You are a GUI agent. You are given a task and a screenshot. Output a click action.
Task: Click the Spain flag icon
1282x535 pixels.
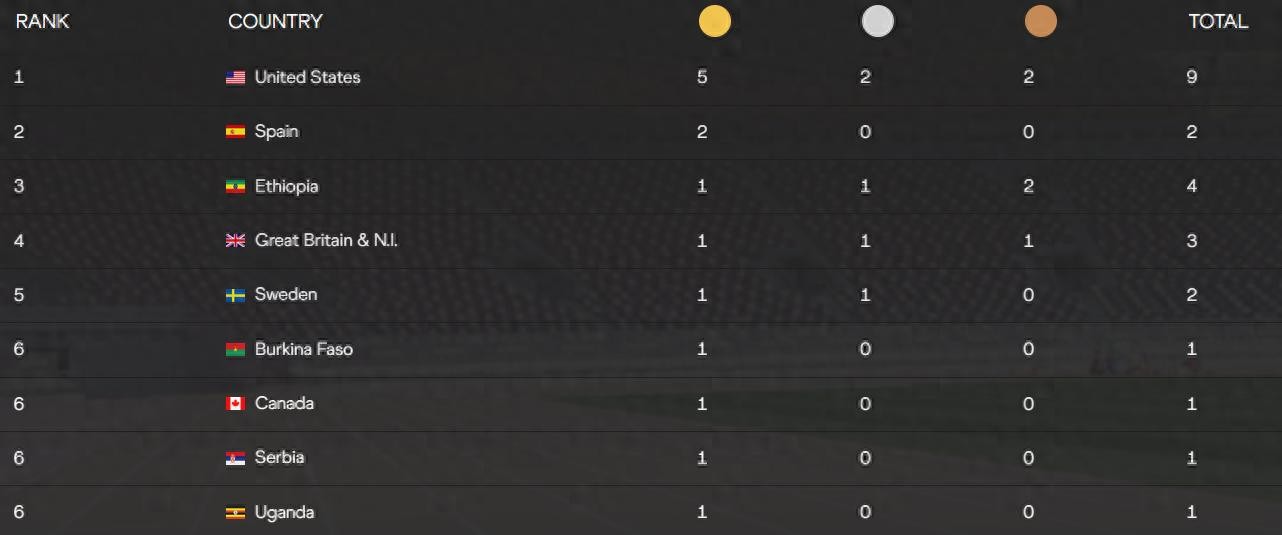(x=235, y=132)
